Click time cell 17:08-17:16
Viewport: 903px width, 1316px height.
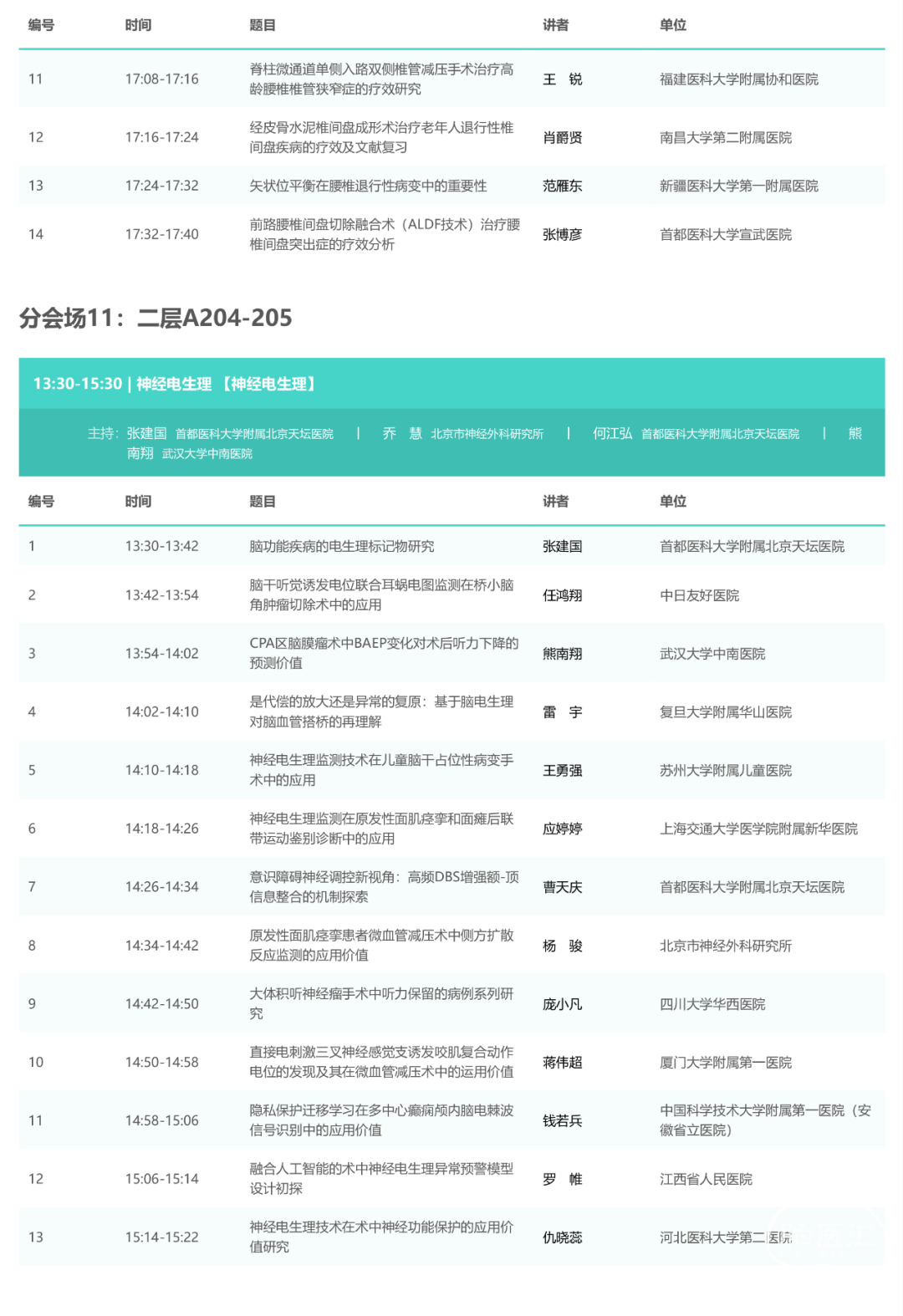point(162,79)
